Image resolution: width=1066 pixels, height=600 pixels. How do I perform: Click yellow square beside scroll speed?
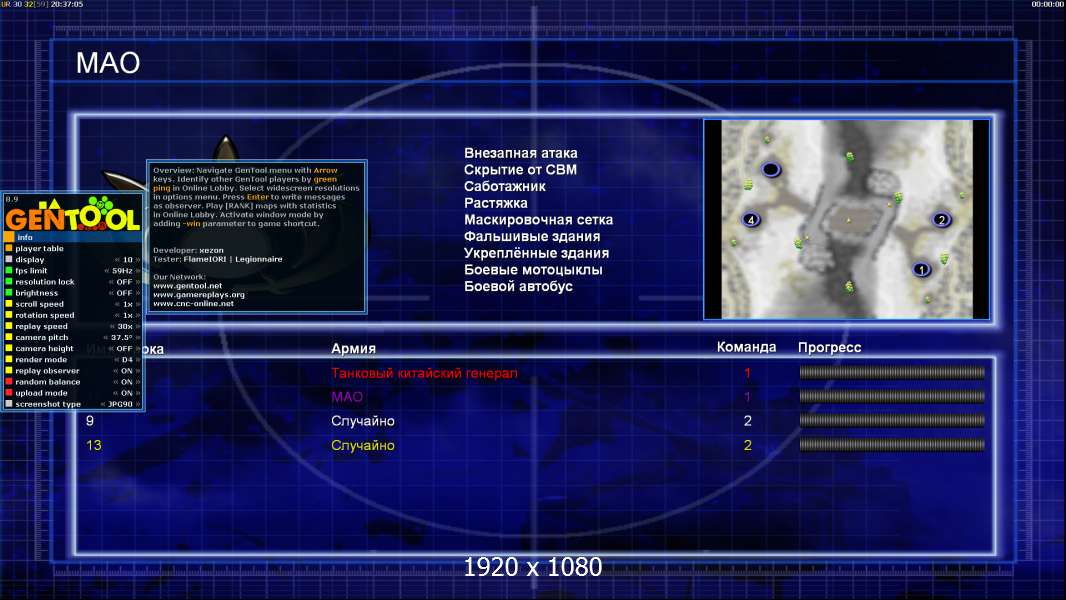[9, 304]
